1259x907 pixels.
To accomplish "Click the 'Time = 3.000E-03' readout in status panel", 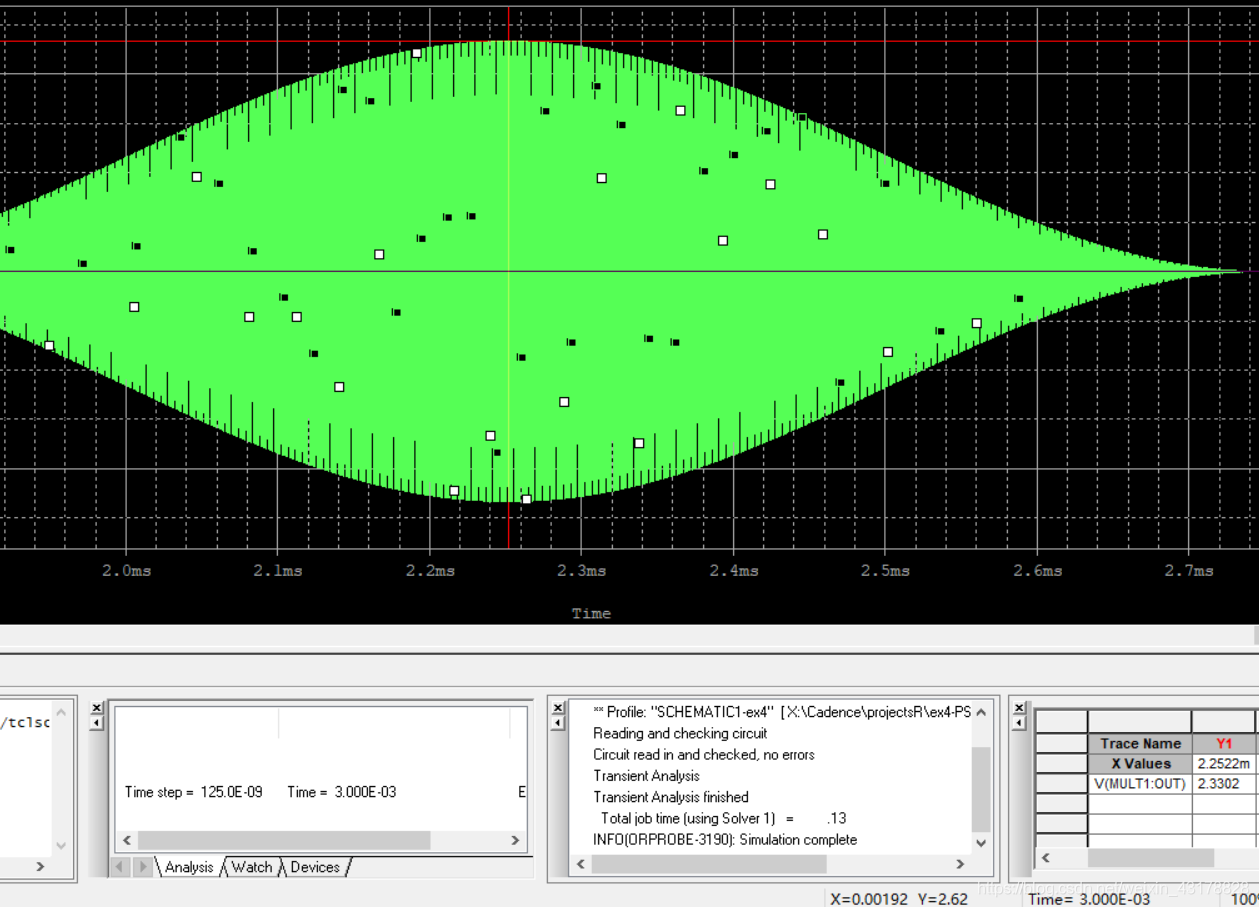I will [342, 792].
